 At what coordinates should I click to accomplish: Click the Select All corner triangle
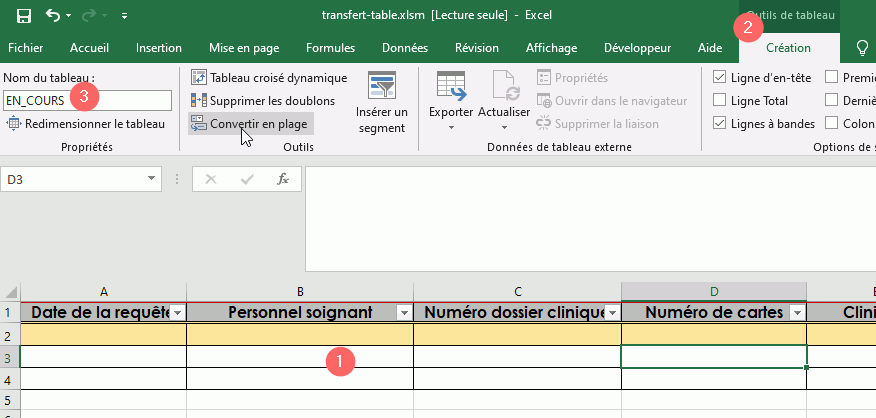click(x=10, y=292)
